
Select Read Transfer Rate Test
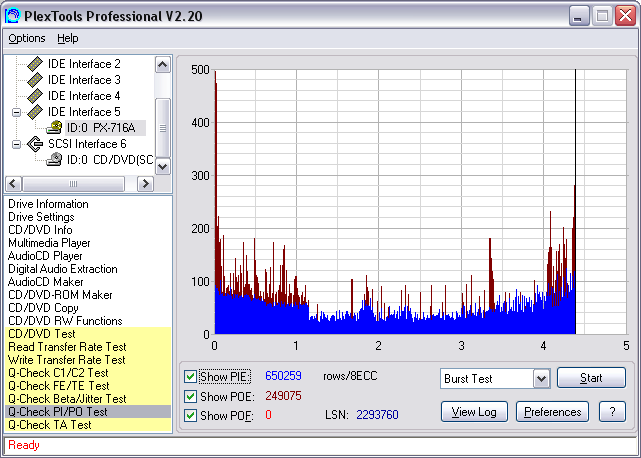click(88, 347)
